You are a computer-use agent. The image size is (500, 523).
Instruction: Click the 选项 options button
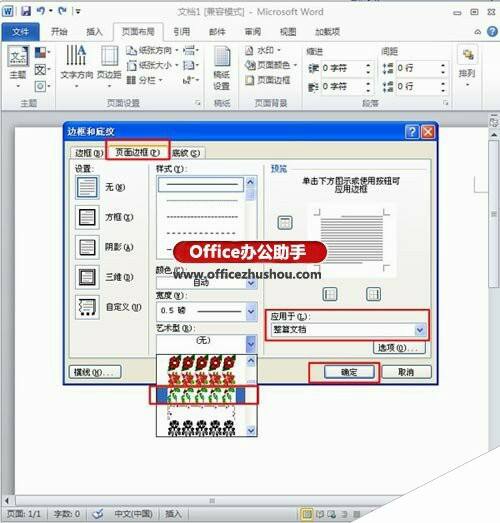399,348
